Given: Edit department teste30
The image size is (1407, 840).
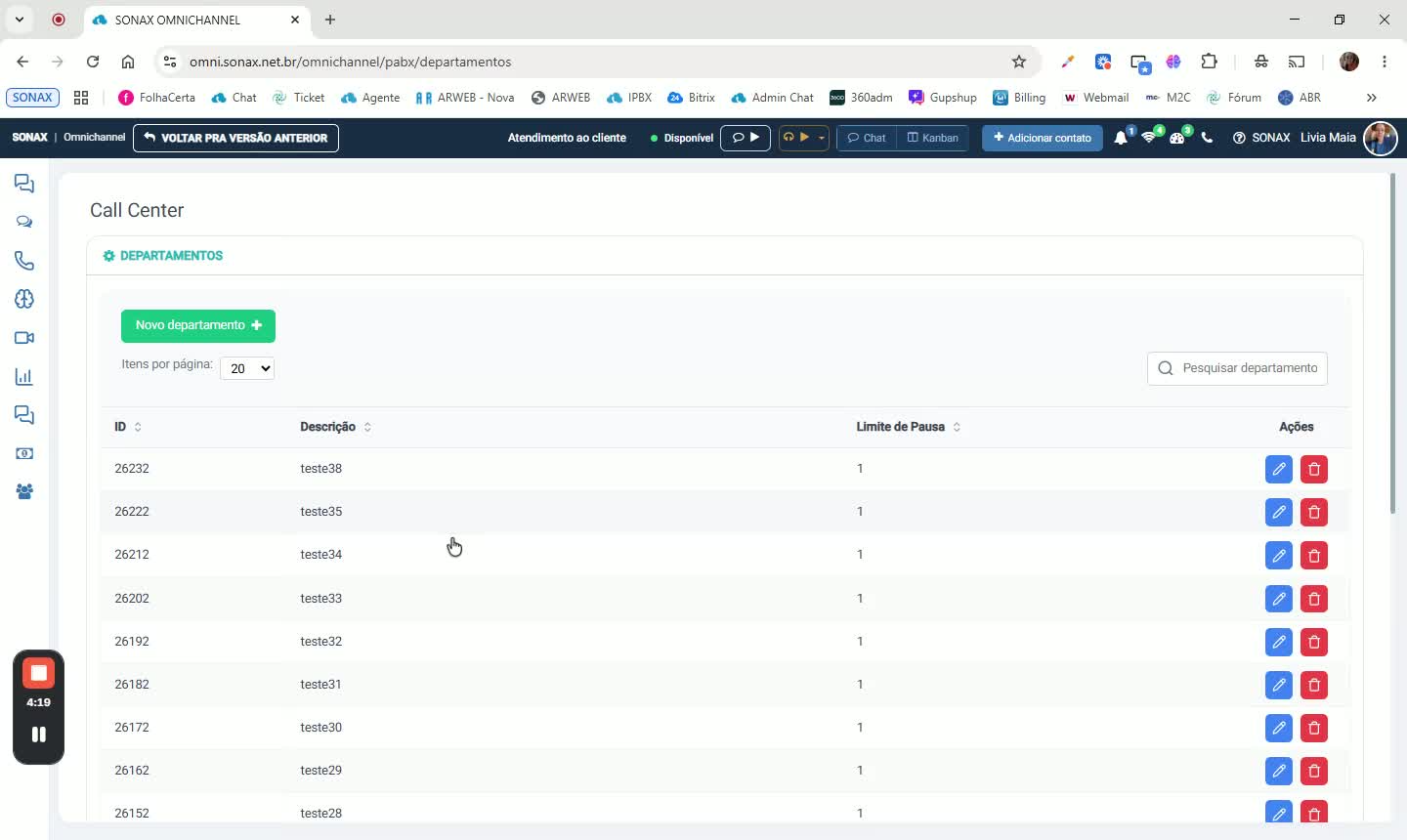Looking at the screenshot, I should pos(1278,728).
